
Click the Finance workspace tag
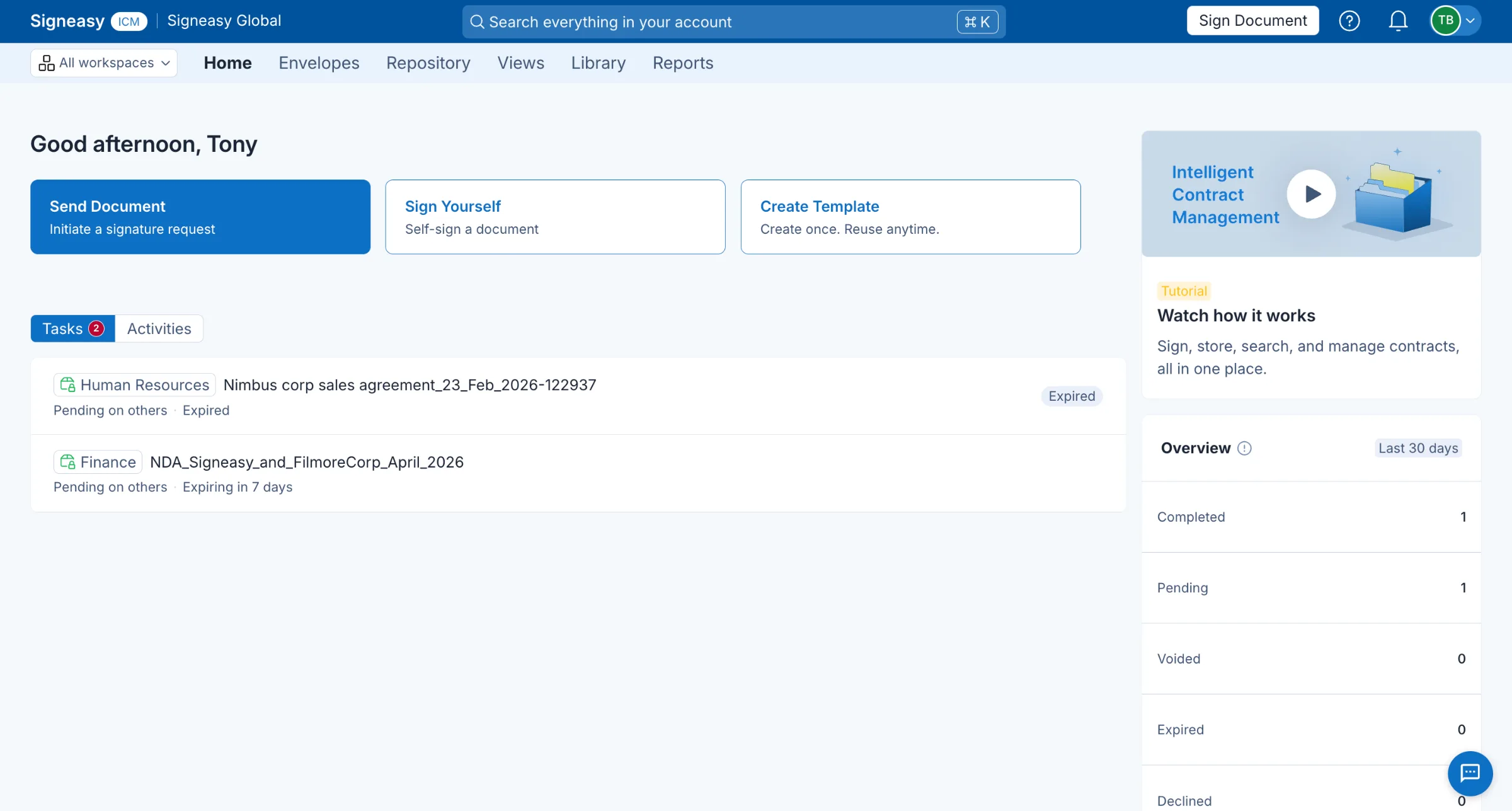98,462
